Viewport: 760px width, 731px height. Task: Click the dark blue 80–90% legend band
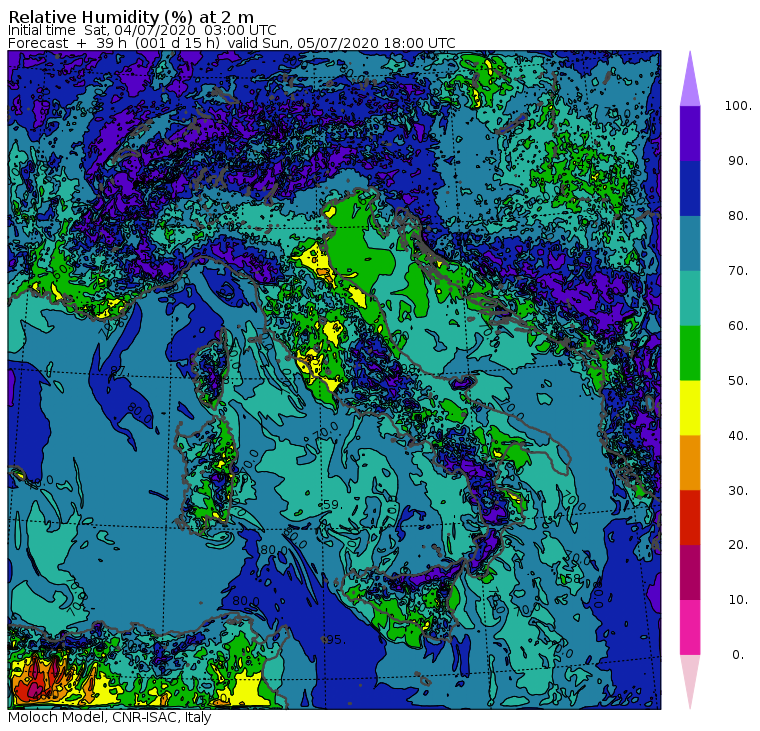tap(690, 188)
